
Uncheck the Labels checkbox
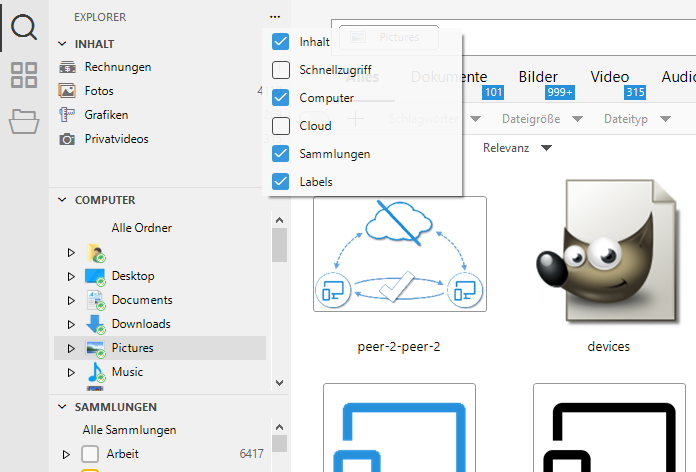click(x=281, y=182)
